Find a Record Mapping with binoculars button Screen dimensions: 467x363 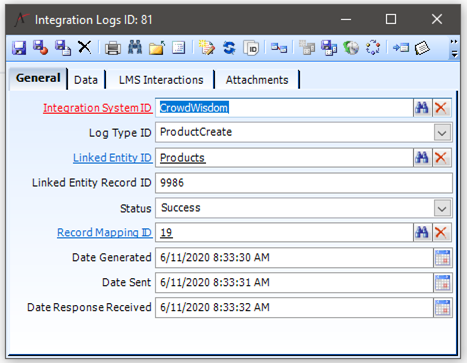422,232
